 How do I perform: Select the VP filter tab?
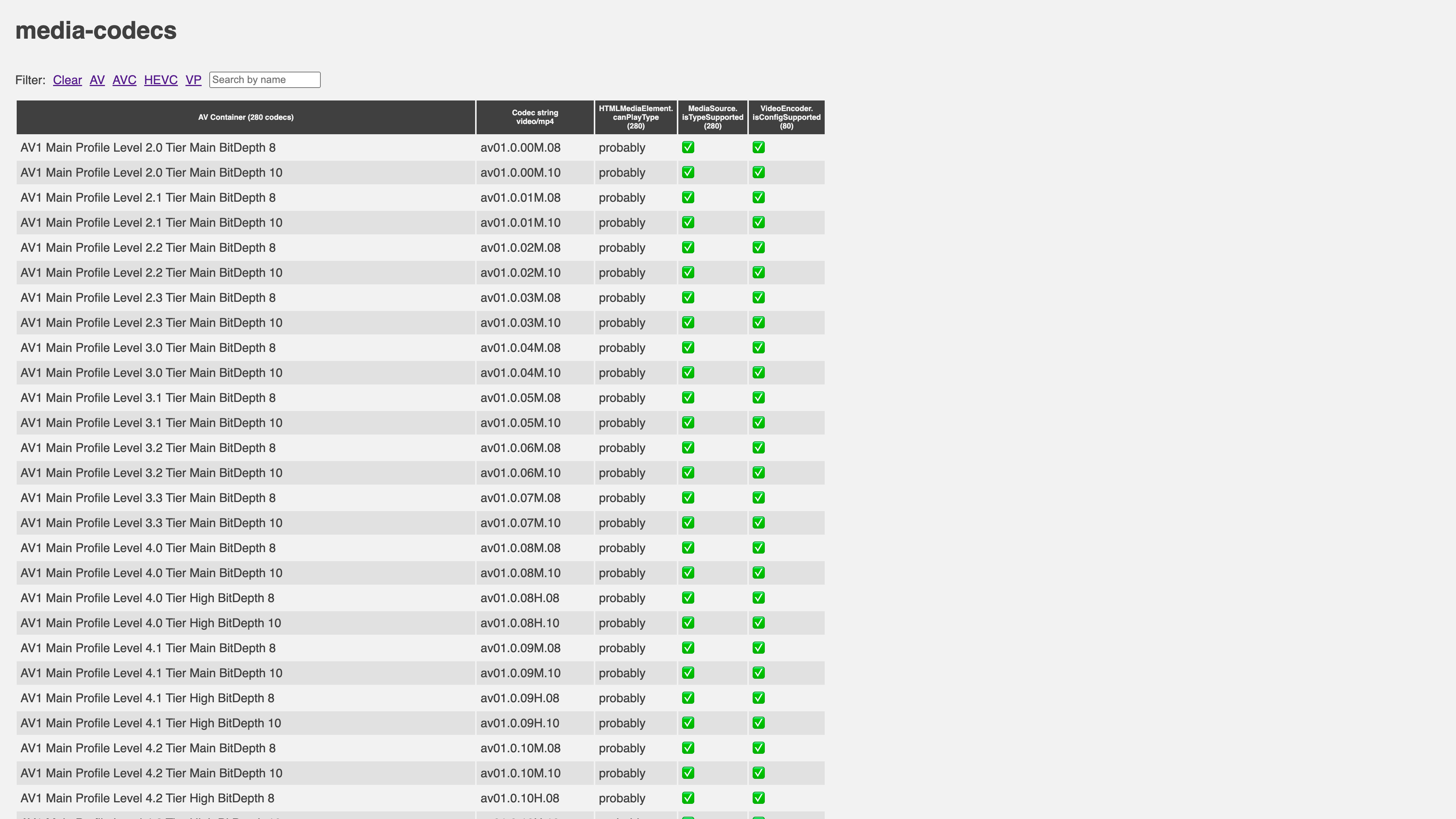193,79
